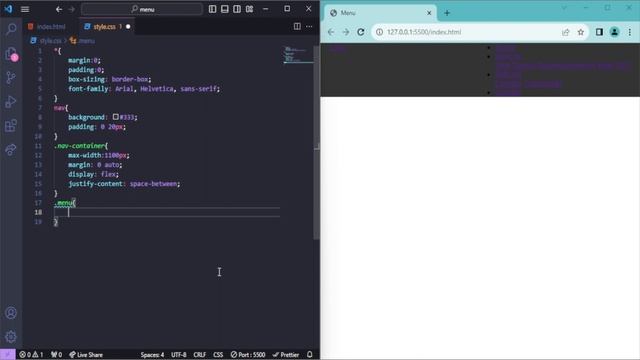Click the editor minimap preview

click(298, 55)
